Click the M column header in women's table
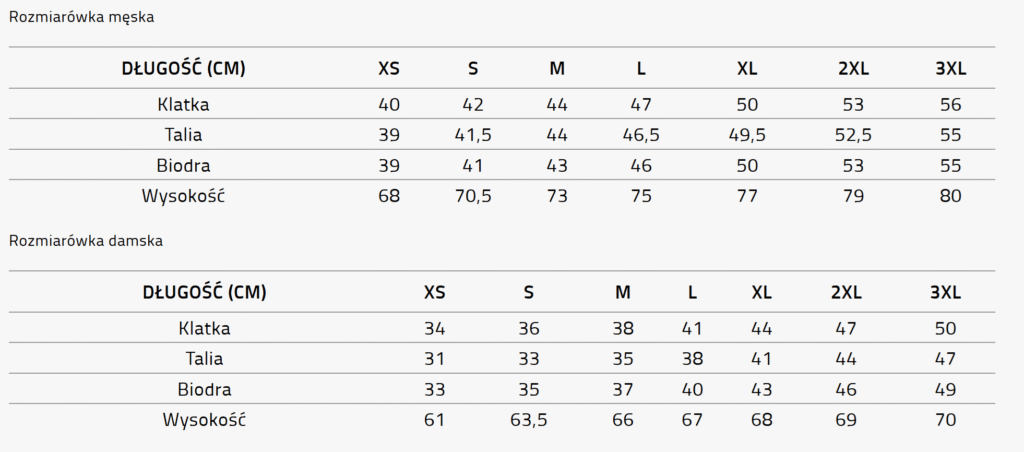1024x452 pixels. 623,293
